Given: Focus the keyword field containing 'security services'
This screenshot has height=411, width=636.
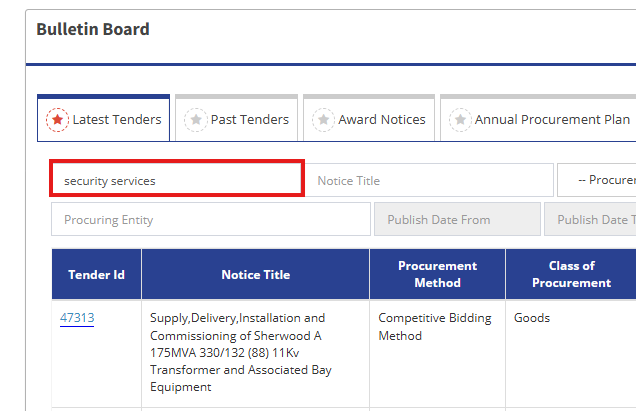Looking at the screenshot, I should [177, 181].
